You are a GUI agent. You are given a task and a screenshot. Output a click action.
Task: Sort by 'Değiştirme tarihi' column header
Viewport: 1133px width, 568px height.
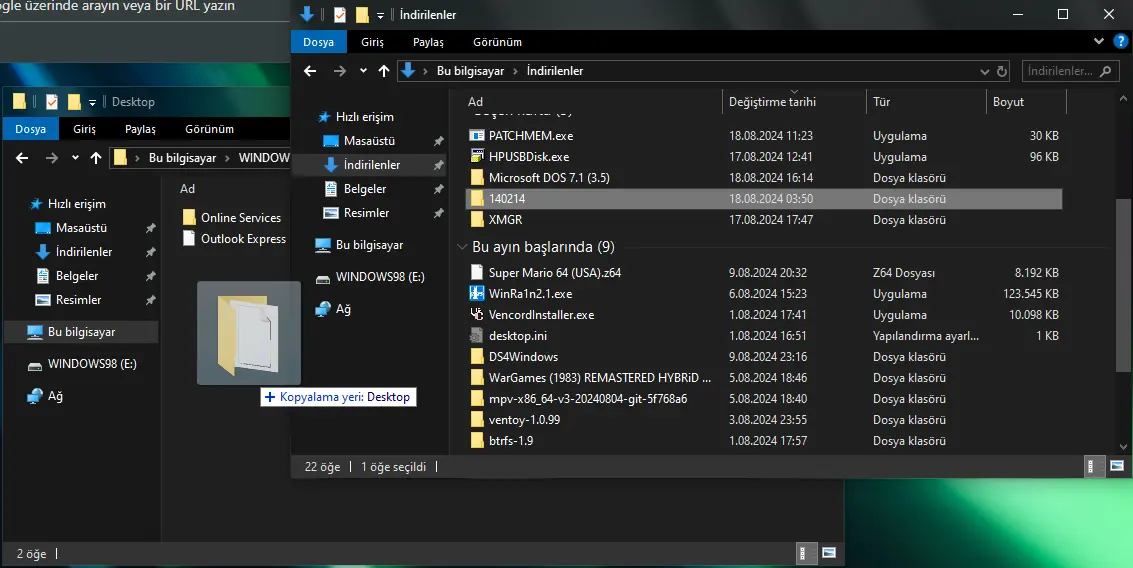point(794,102)
